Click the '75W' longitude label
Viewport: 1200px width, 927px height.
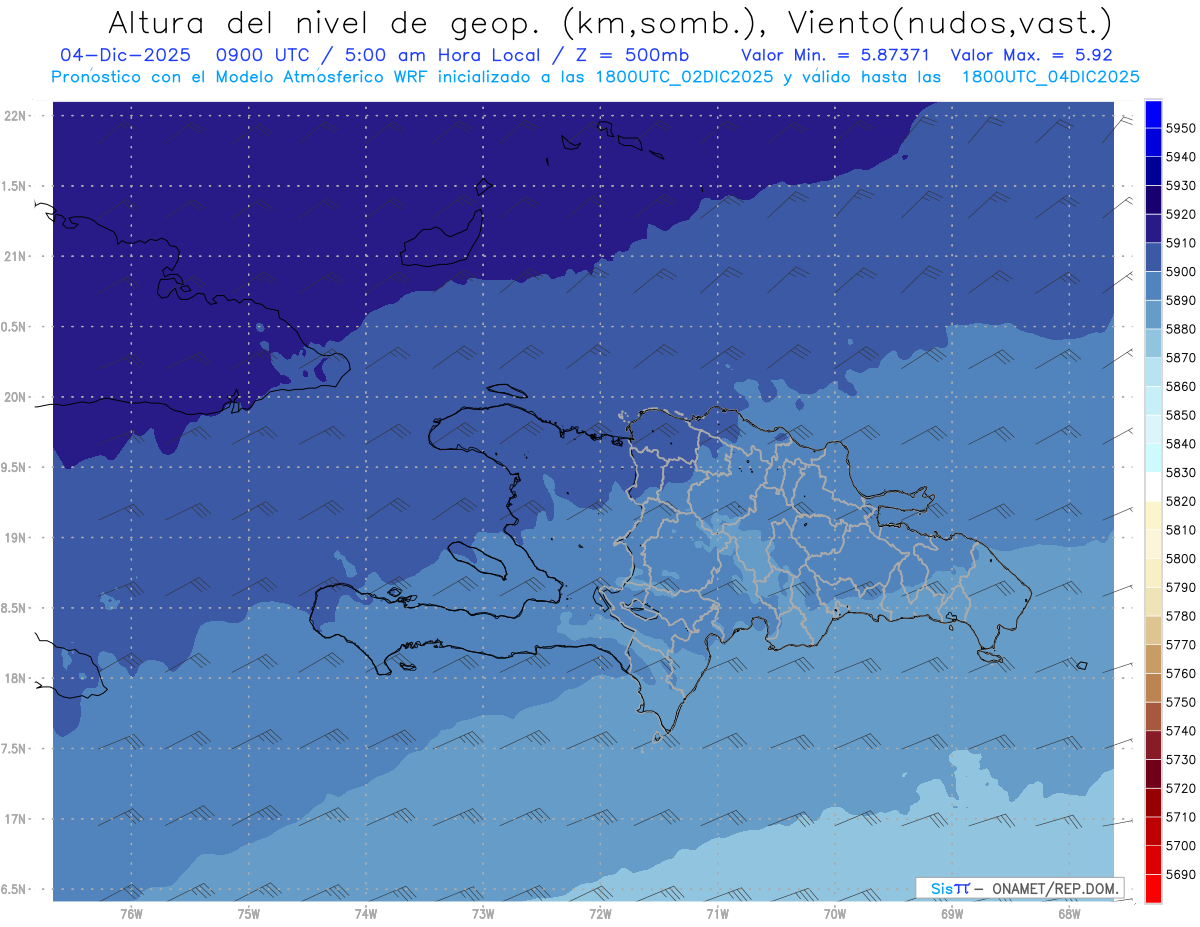click(x=249, y=913)
